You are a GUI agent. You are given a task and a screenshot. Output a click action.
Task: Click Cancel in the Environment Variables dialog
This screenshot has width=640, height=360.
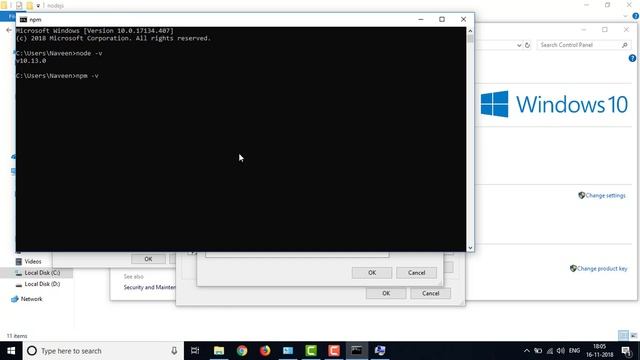[x=430, y=293]
